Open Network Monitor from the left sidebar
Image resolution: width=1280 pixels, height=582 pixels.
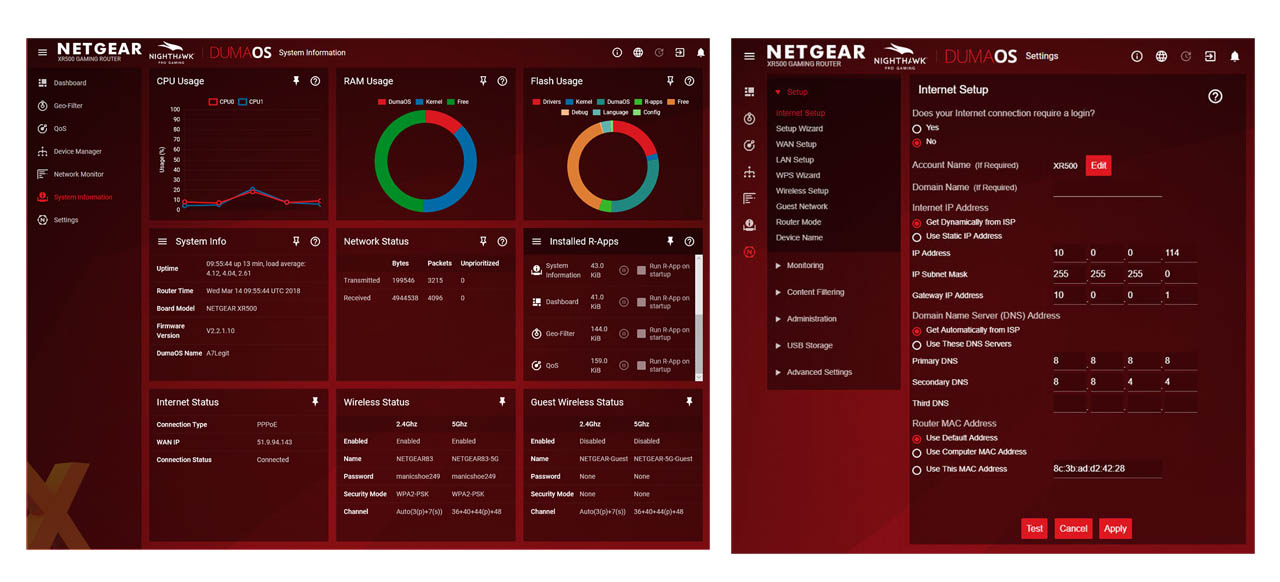79,174
